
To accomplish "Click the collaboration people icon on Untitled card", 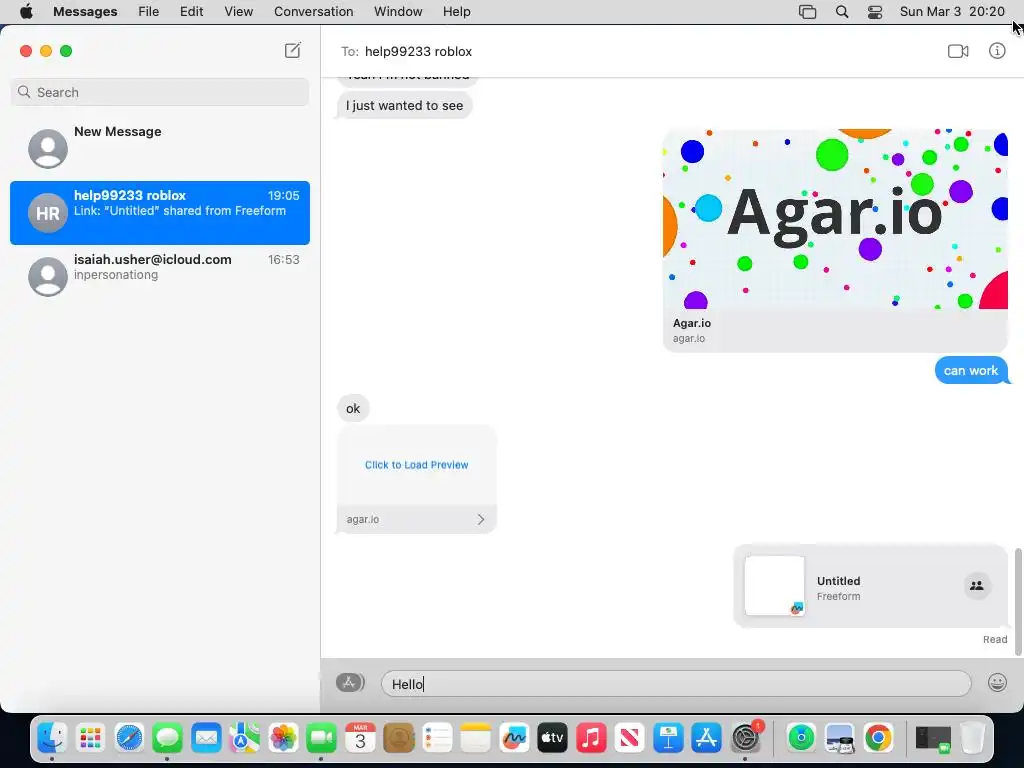I will coord(977,586).
